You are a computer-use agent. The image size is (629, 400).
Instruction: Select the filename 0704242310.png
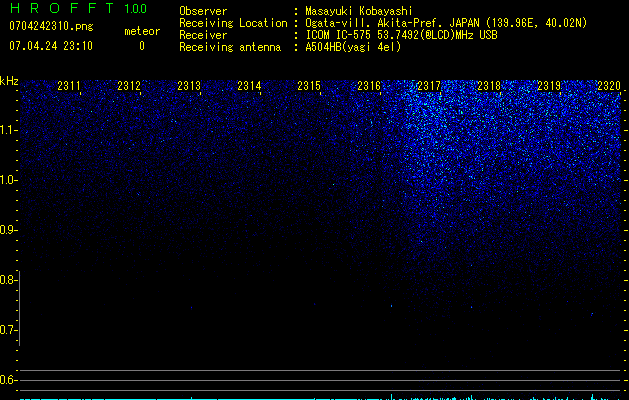tap(51, 26)
